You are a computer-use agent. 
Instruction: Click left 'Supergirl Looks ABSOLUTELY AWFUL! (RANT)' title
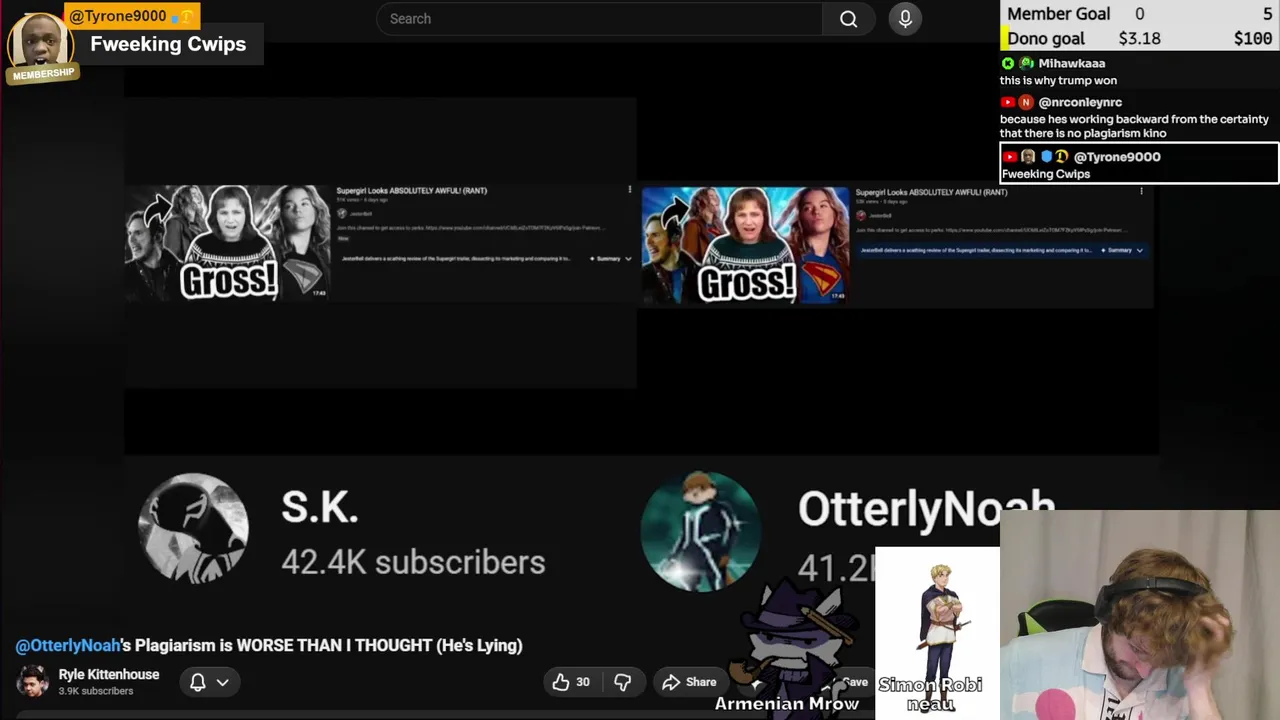411,190
